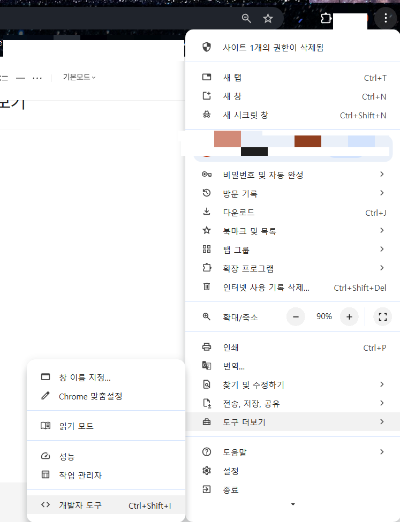Enter full screen with the fullscreen icon
This screenshot has height=522, width=400.
[383, 317]
